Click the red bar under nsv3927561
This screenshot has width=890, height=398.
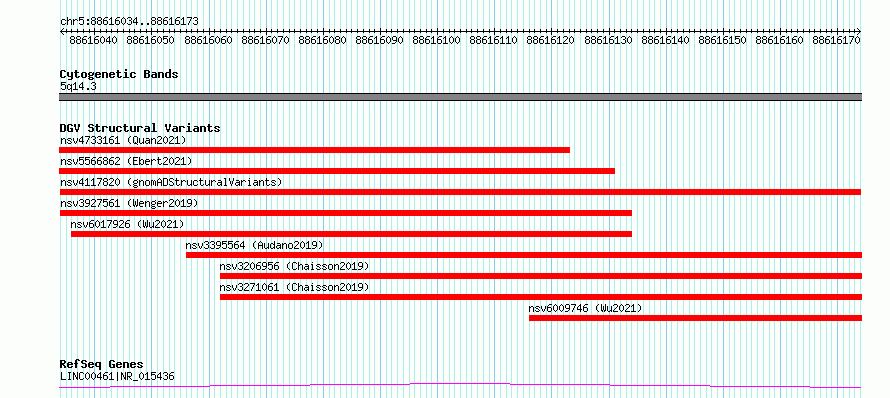[x=346, y=213]
